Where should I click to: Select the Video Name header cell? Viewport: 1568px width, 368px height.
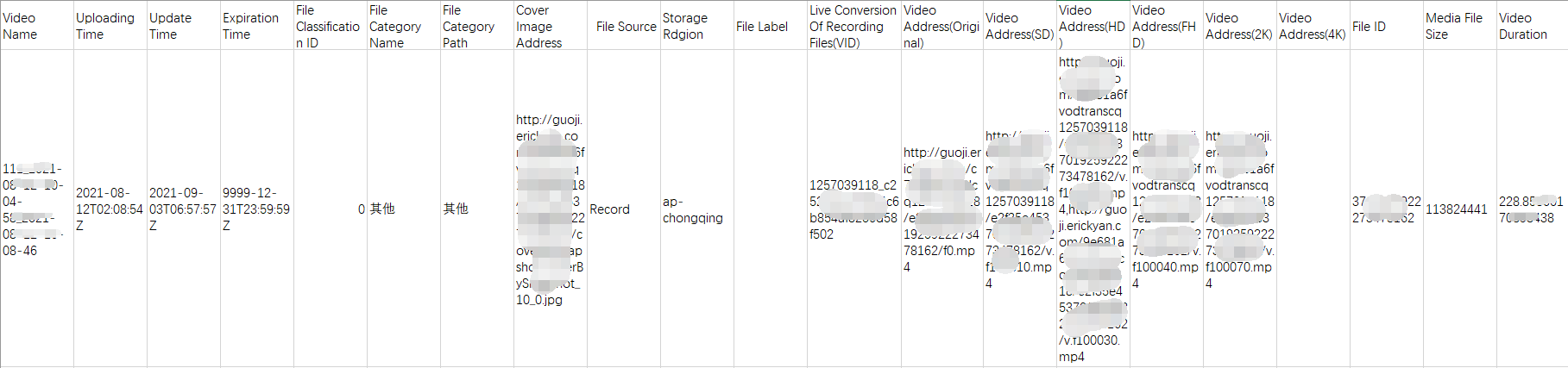36,26
